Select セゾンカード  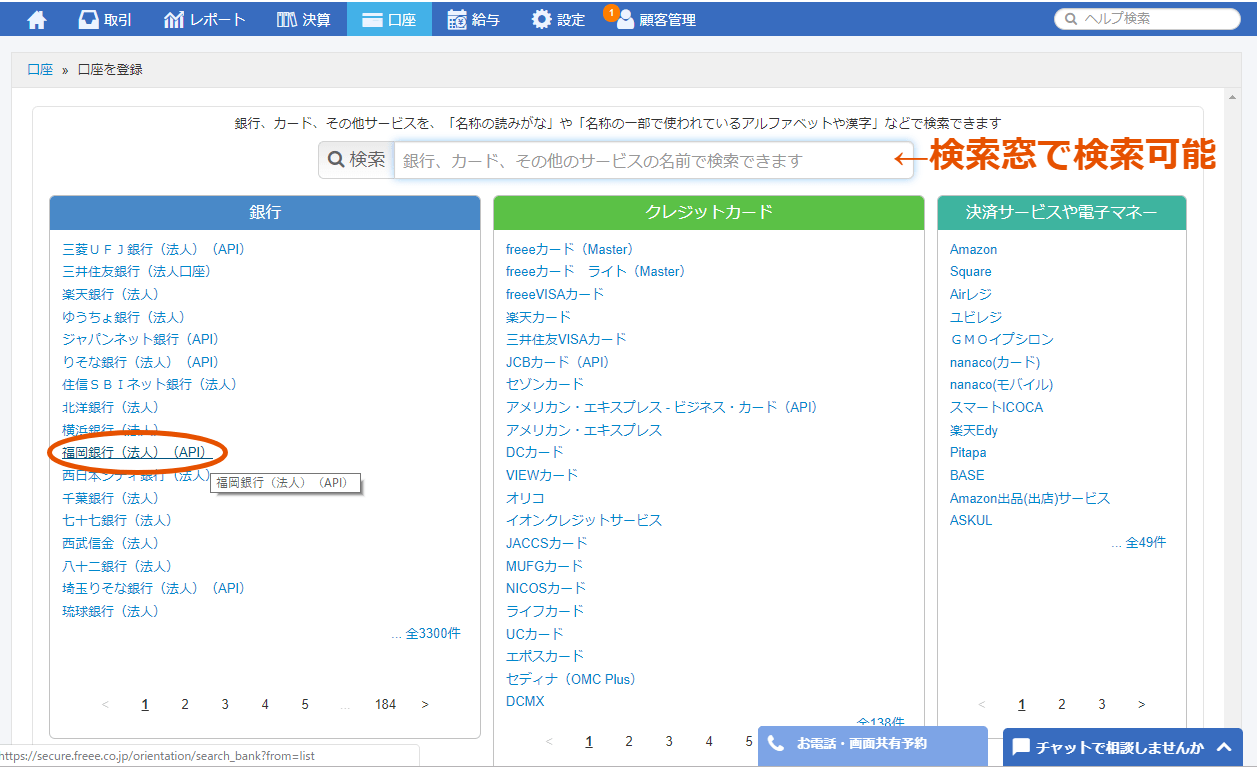click(x=545, y=384)
